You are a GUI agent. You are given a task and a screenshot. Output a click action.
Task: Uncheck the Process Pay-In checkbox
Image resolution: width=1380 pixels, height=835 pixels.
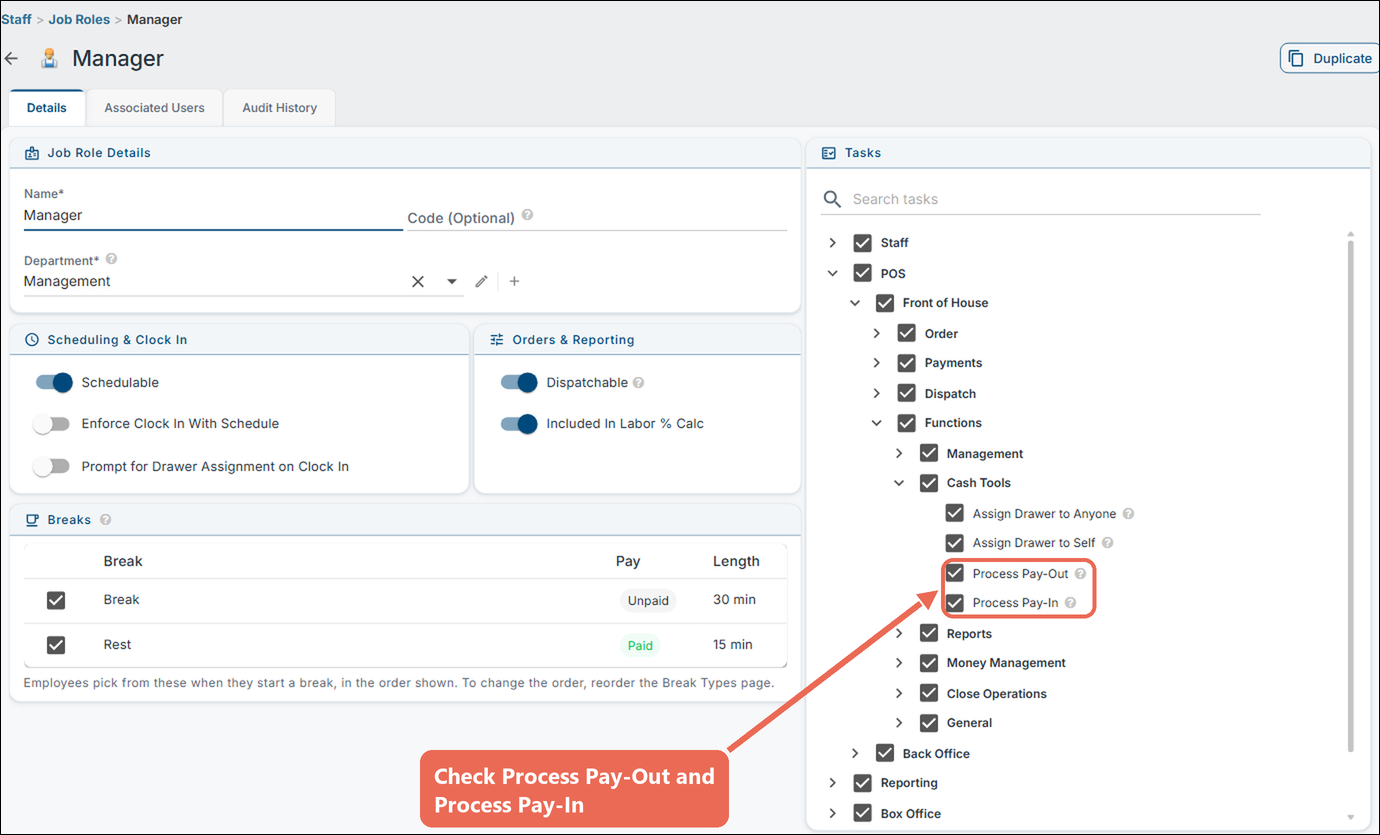(x=955, y=603)
